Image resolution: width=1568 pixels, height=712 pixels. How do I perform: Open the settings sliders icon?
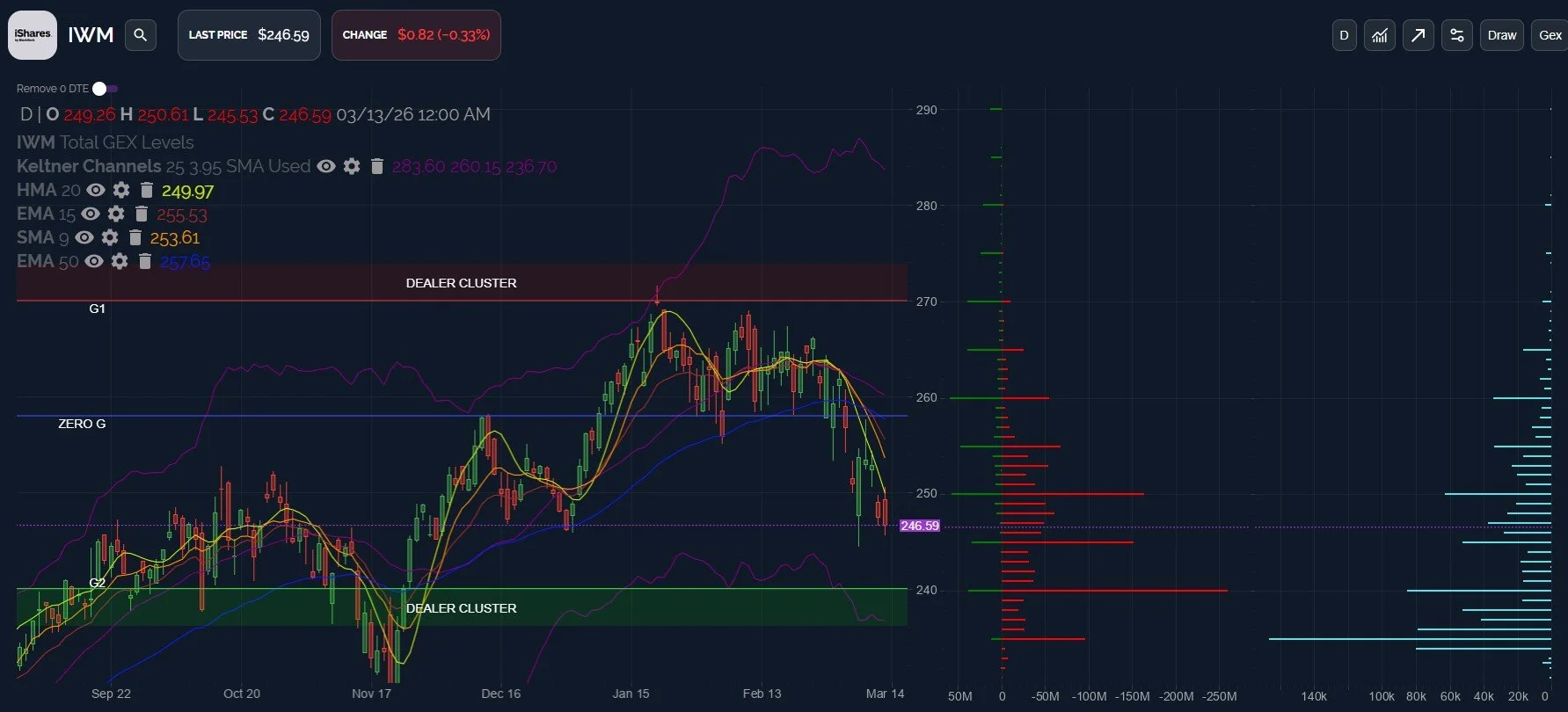click(1456, 35)
